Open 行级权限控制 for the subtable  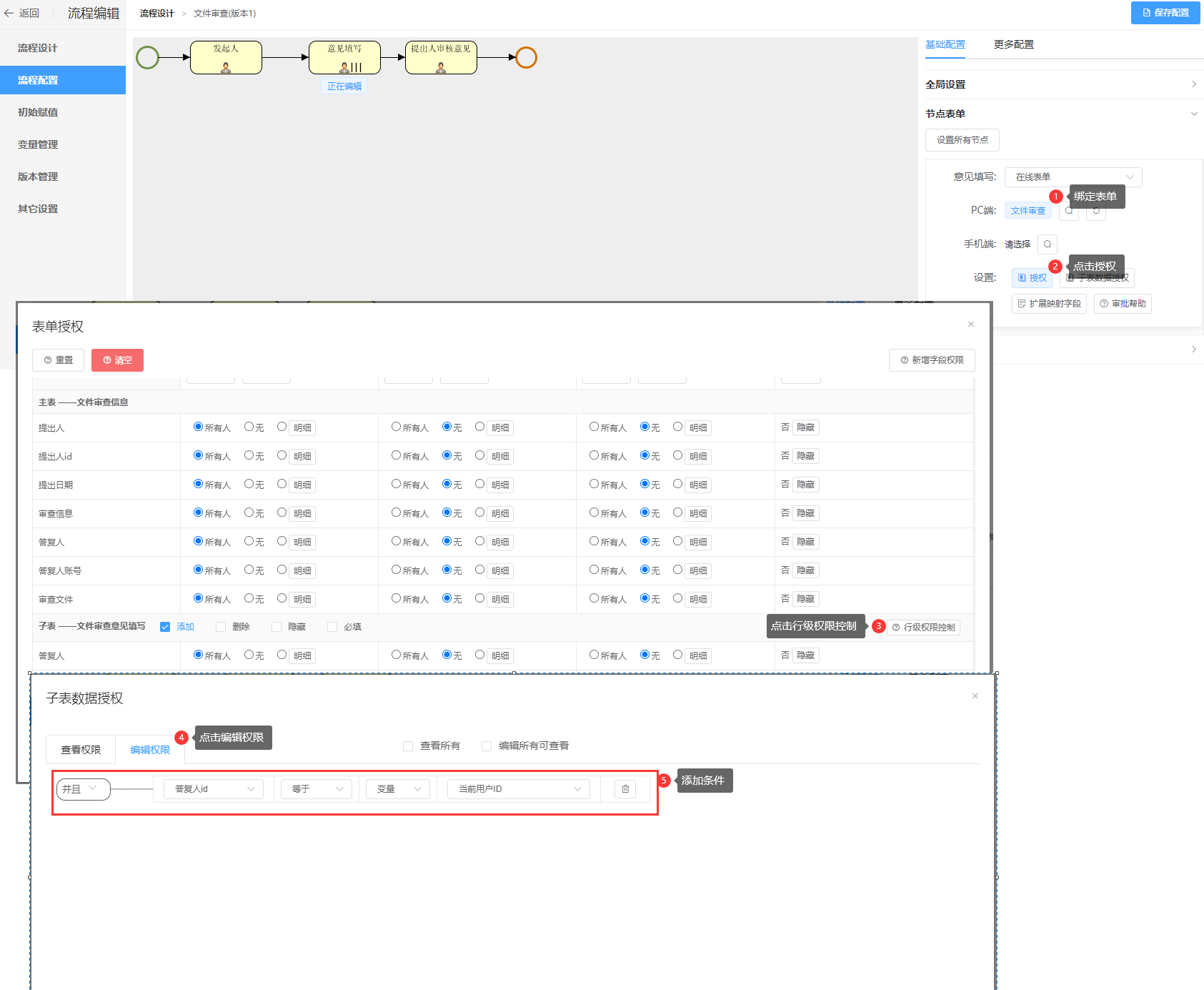point(923,628)
